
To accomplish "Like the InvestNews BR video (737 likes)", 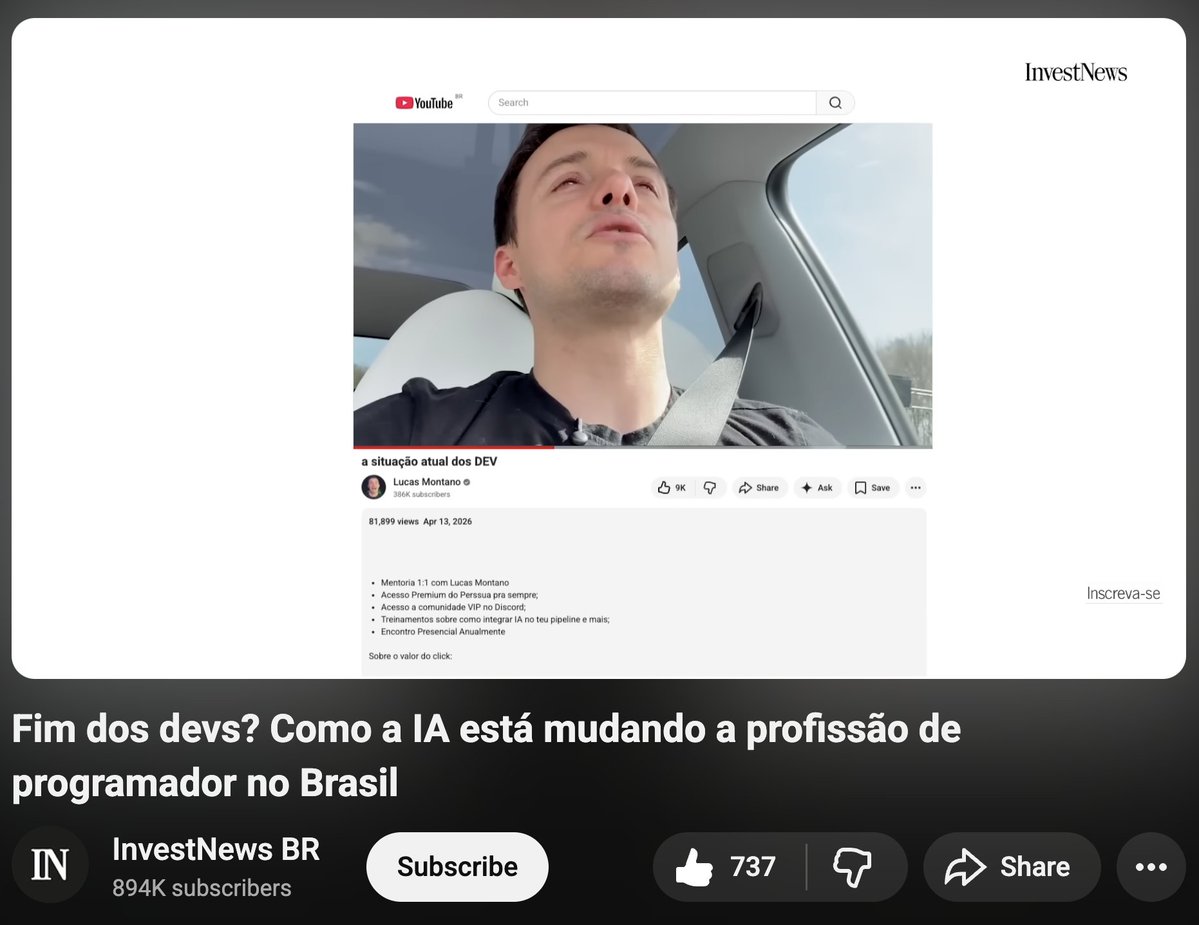I will [x=728, y=867].
